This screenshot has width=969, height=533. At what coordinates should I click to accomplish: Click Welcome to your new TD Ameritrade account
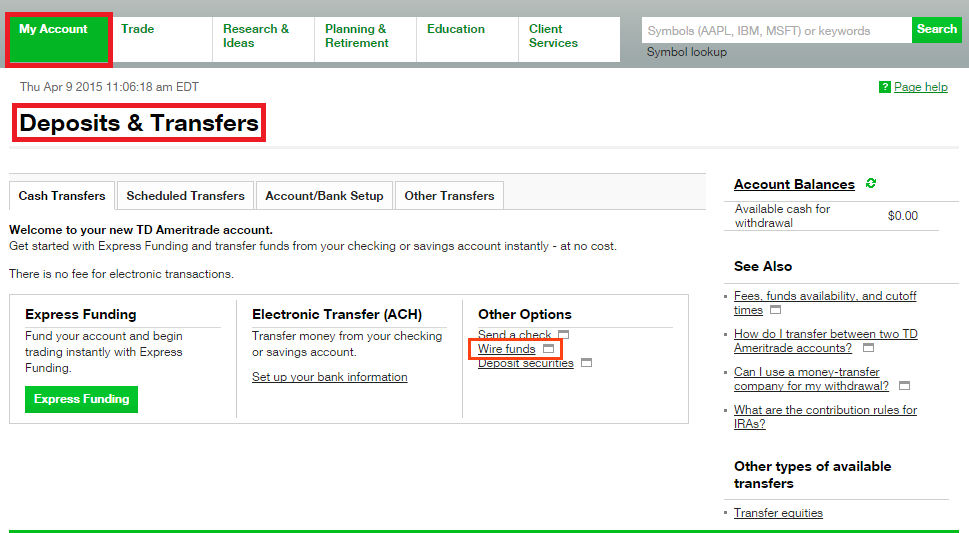141,230
